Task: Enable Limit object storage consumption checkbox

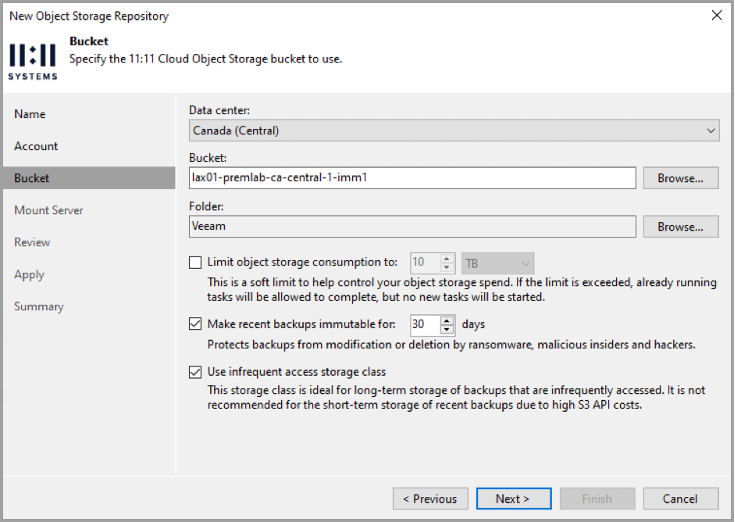Action: click(x=195, y=262)
